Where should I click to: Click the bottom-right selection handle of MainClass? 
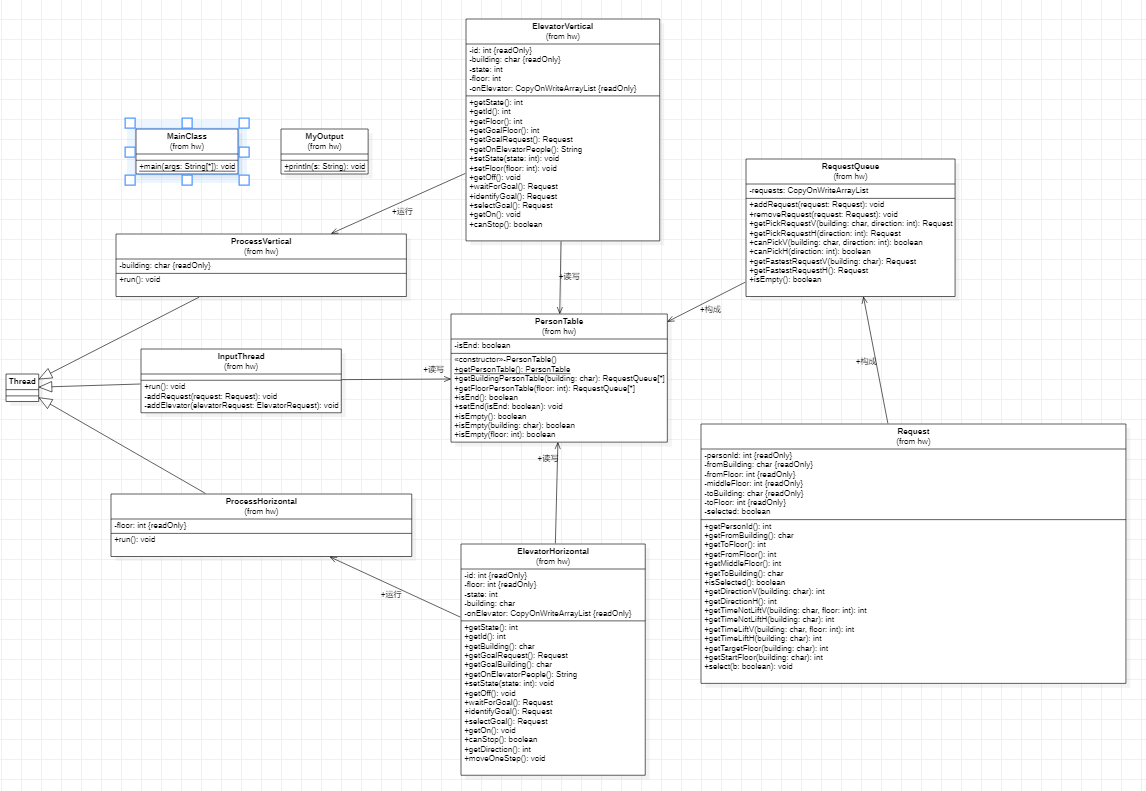click(244, 180)
